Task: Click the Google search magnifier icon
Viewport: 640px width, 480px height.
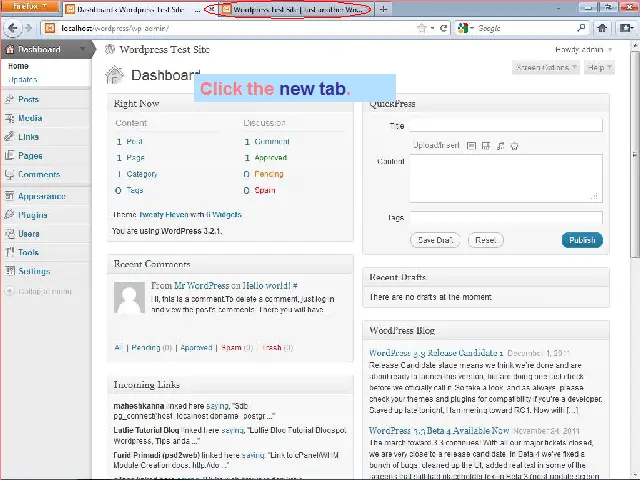Action: (581, 28)
